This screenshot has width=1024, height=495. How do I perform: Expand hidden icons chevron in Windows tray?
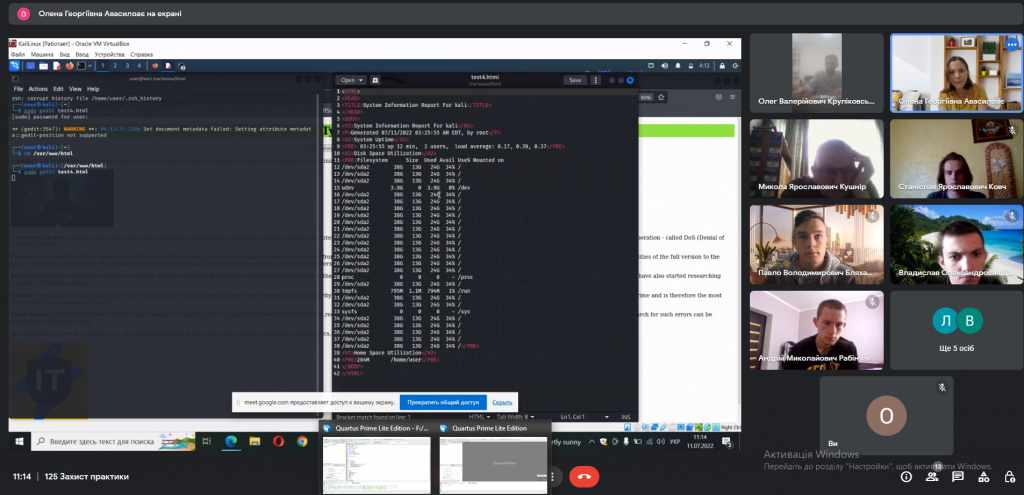(x=592, y=442)
